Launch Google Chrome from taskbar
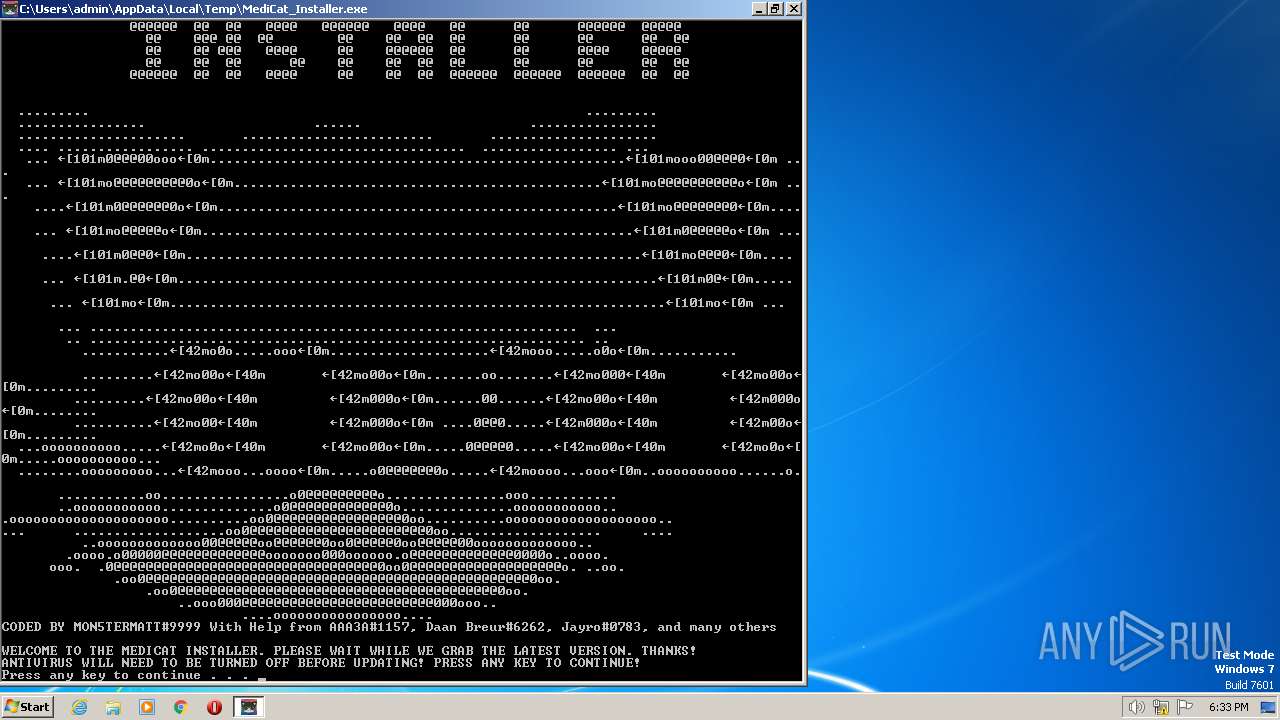Viewport: 1280px width, 720px height. [x=181, y=707]
